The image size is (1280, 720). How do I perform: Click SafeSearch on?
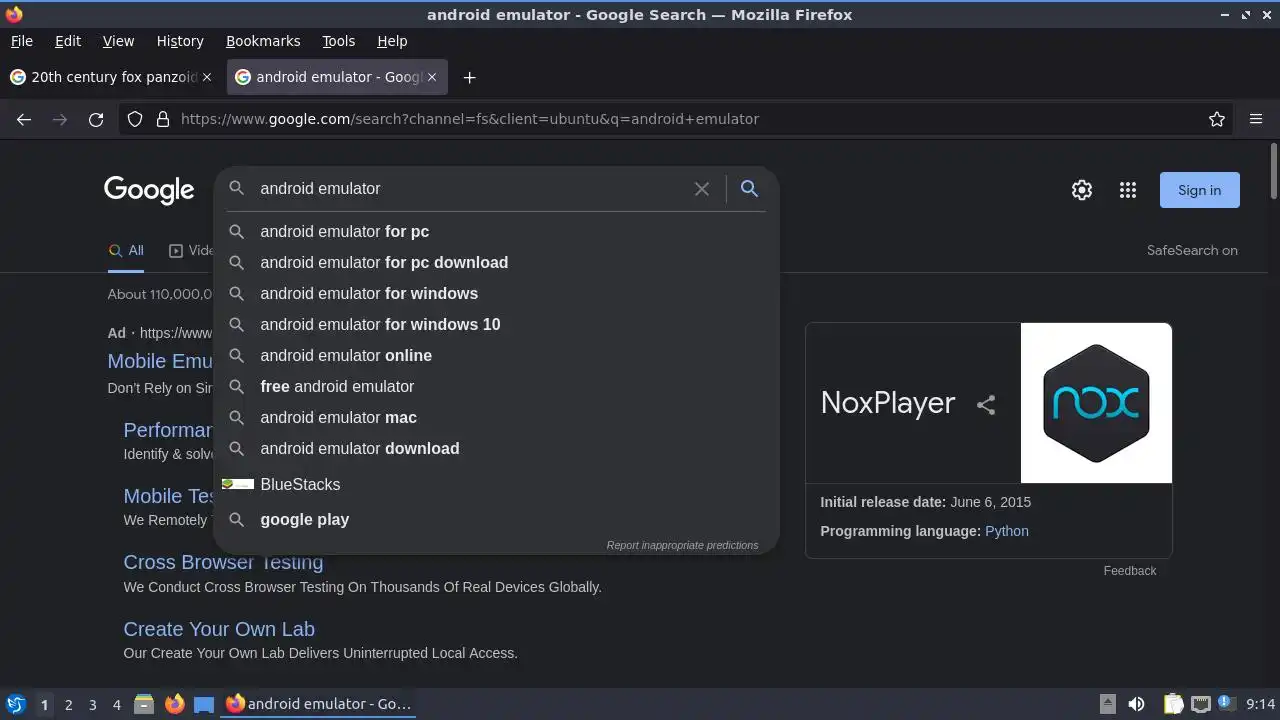point(1192,251)
